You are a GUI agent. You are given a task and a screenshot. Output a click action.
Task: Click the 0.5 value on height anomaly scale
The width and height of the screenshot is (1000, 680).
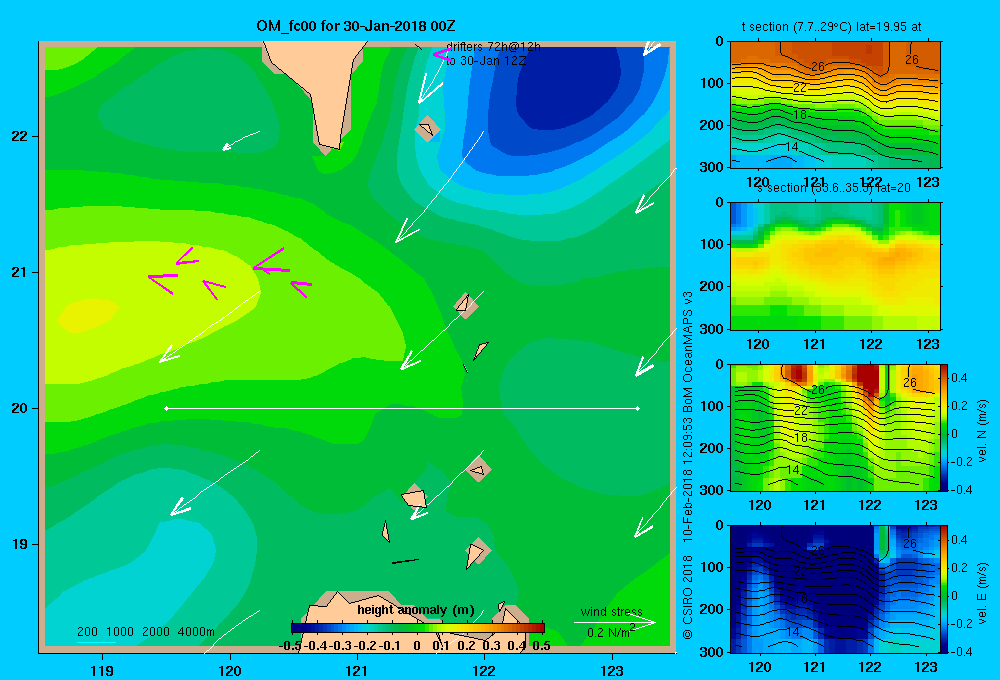coord(541,646)
